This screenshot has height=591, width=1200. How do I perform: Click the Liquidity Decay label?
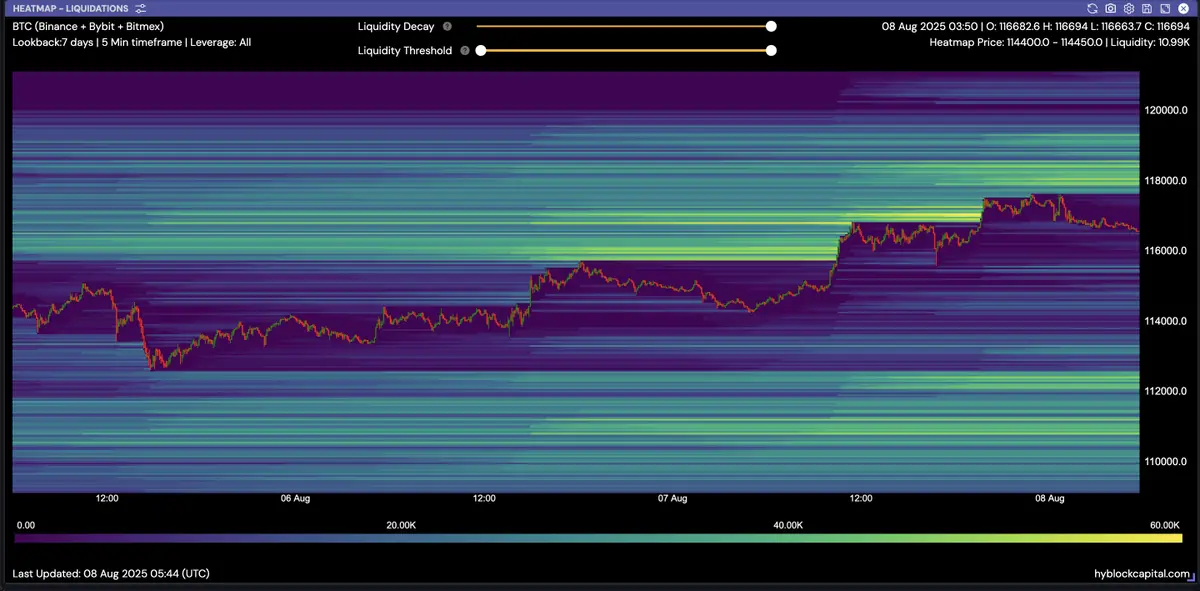[396, 27]
